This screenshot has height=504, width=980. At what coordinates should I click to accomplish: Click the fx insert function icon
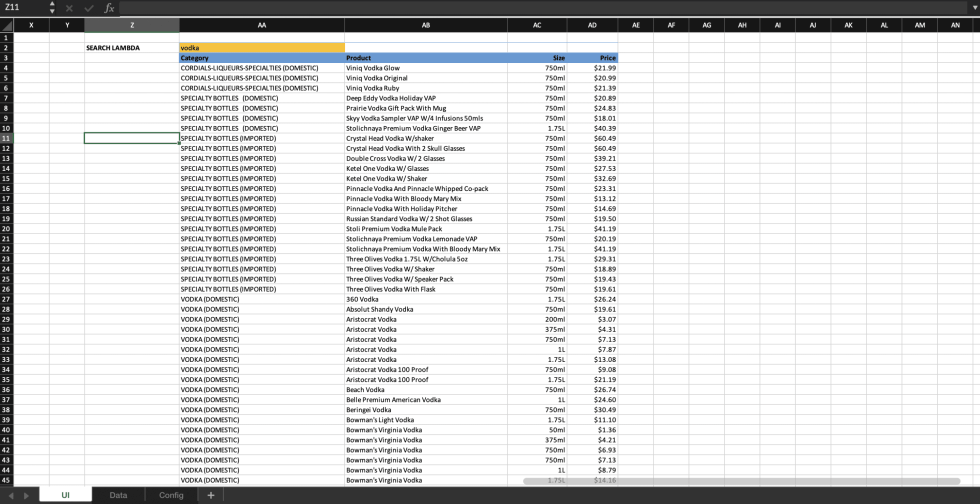click(109, 8)
